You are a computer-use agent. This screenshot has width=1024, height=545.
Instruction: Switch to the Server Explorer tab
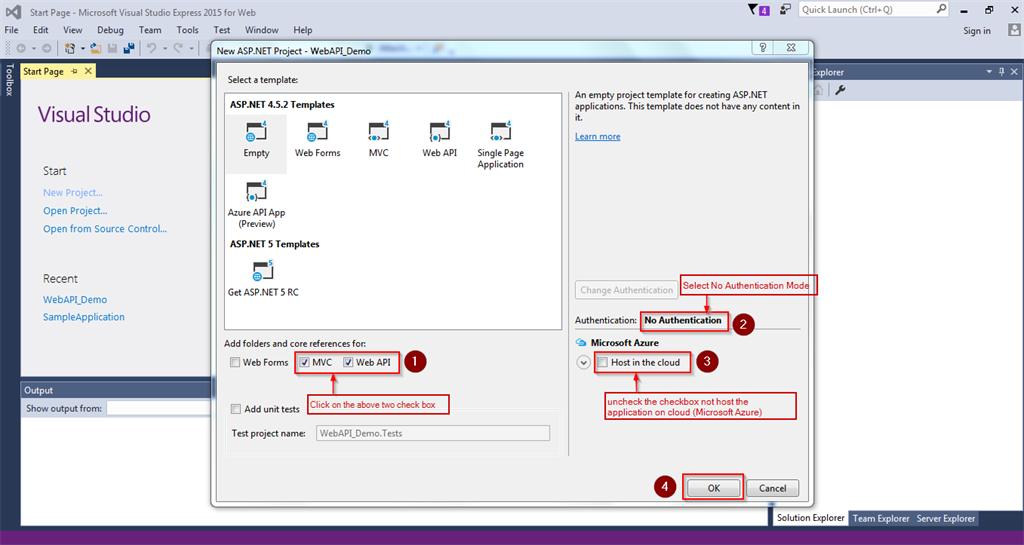[946, 518]
